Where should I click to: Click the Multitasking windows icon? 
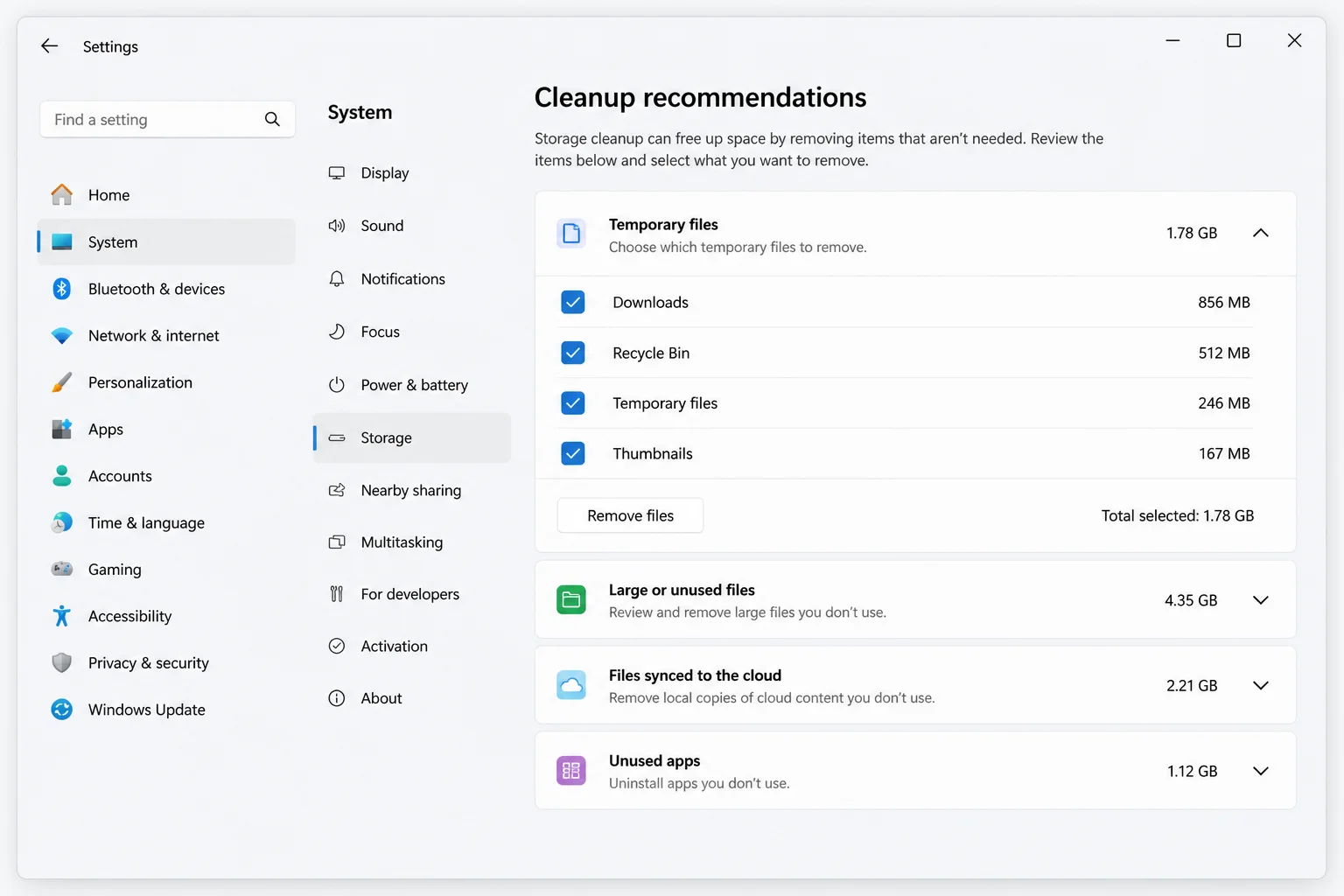click(x=337, y=542)
